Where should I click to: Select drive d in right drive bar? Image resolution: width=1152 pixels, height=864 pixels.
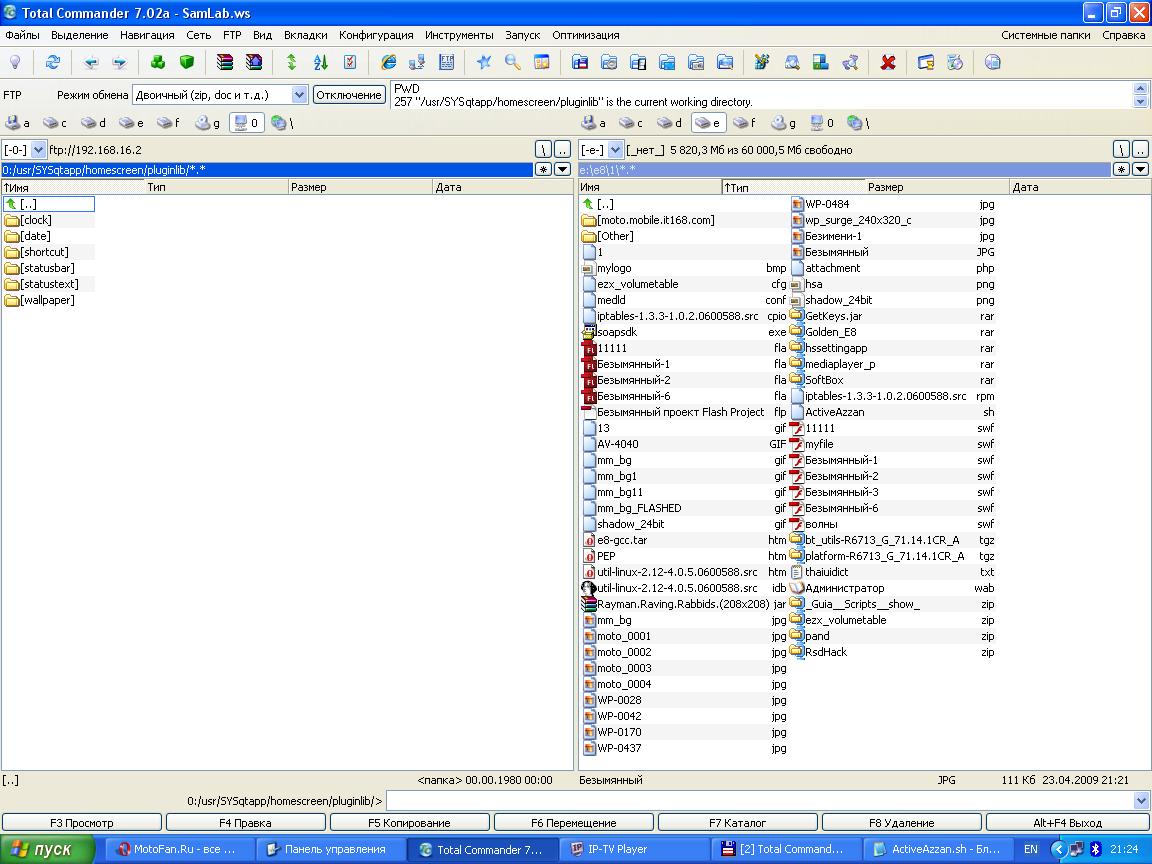point(669,123)
